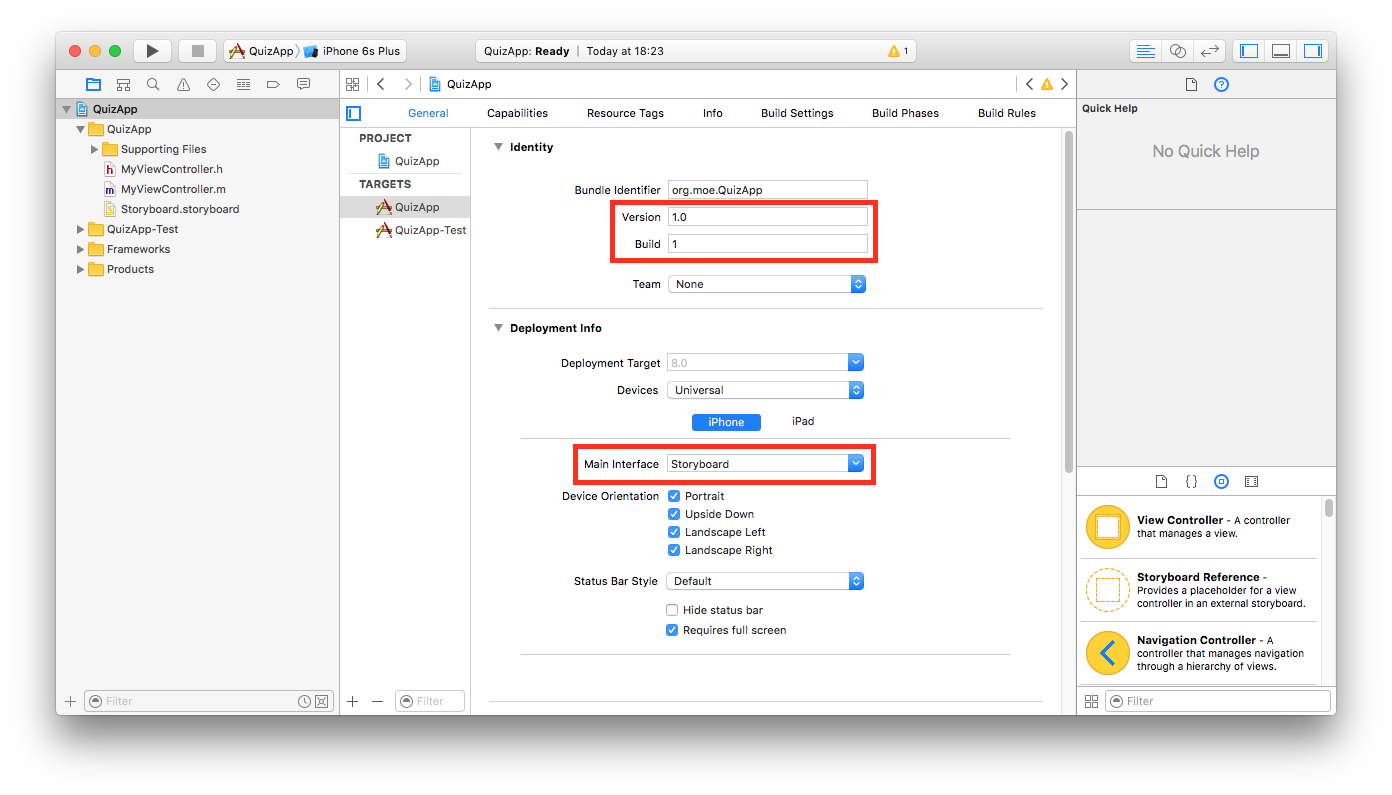Screen dimensions: 1392x795
Task: Open the Debug navigator icon
Action: click(x=243, y=84)
